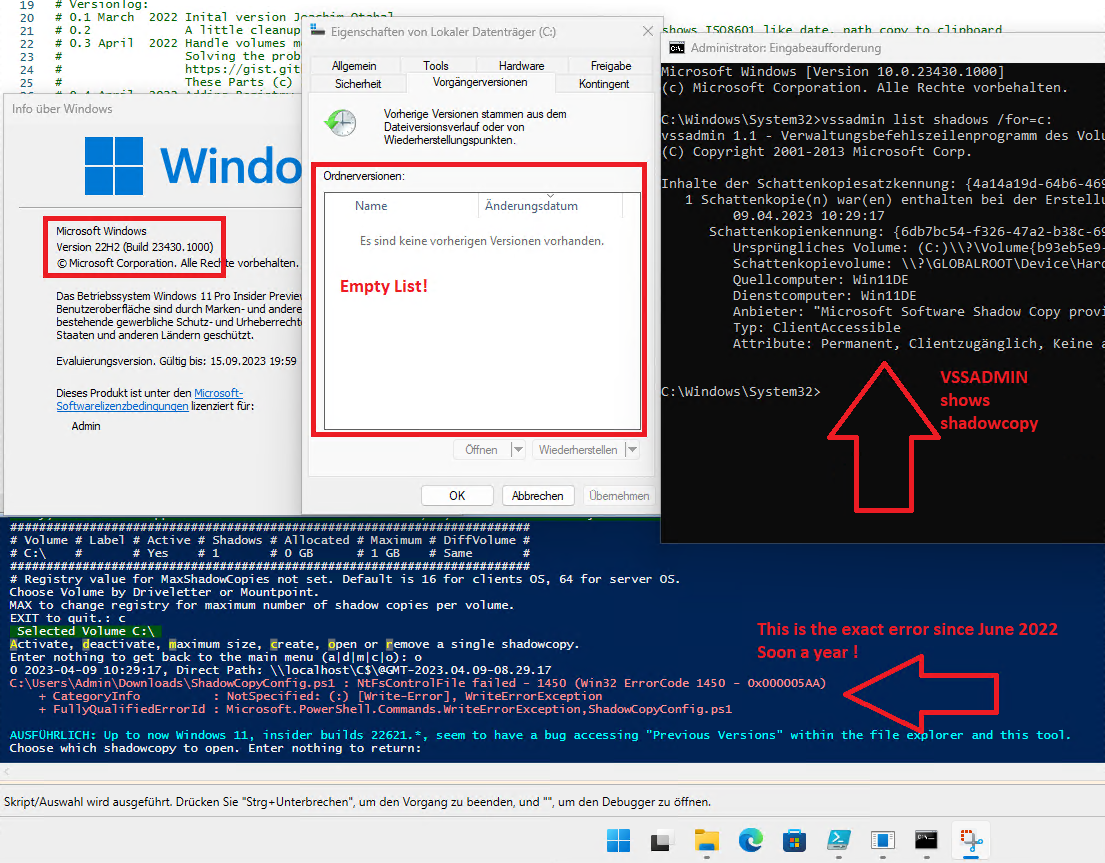Screen dimensions: 1105x863
Task: Click the 'Info über Windows' title bar
Action: coord(153,108)
